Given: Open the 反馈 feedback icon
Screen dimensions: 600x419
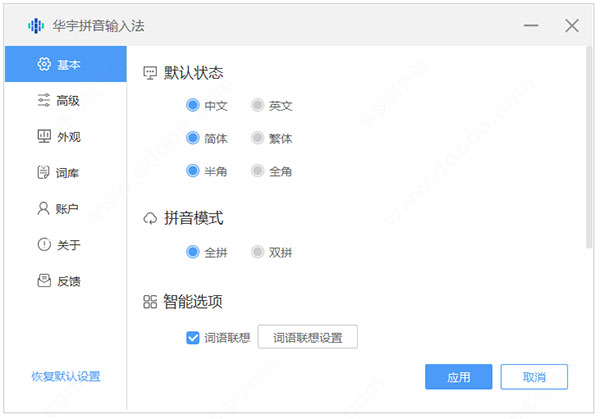Looking at the screenshot, I should point(43,281).
